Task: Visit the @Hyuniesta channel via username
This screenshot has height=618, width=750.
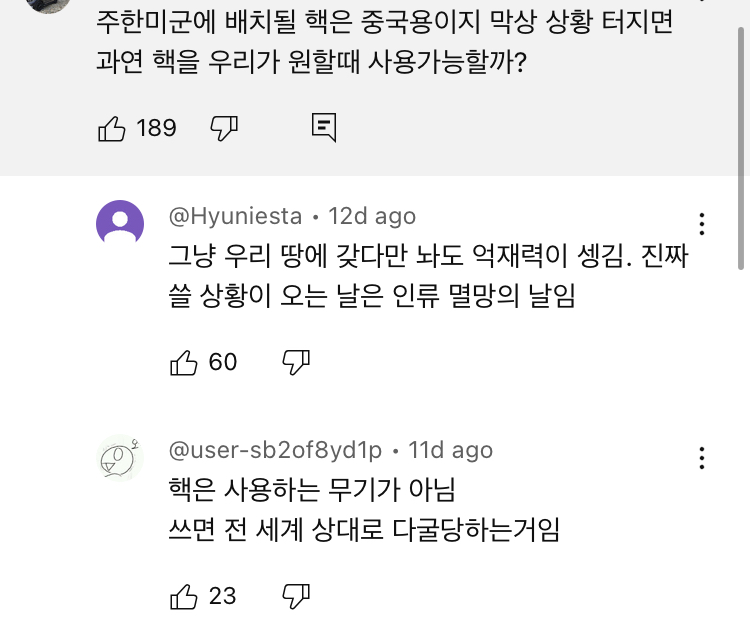Action: click(x=235, y=216)
